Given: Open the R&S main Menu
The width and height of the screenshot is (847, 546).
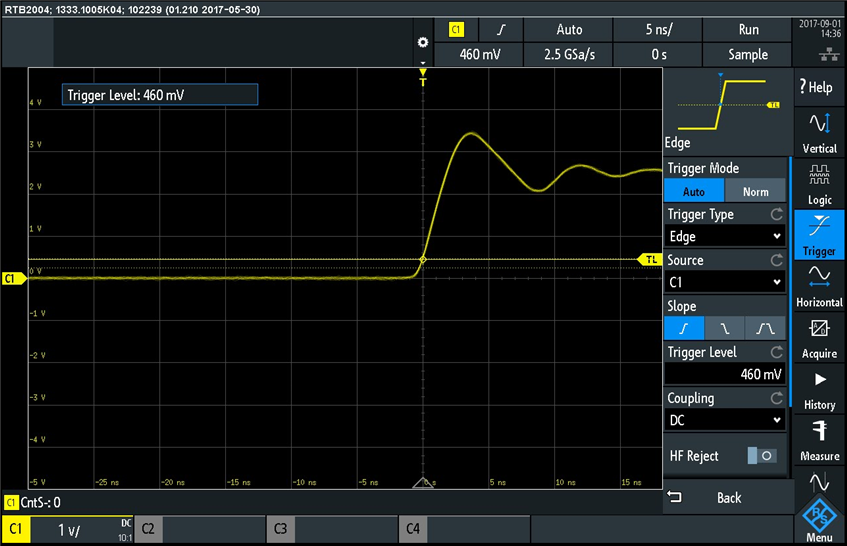Looking at the screenshot, I should click(x=819, y=521).
